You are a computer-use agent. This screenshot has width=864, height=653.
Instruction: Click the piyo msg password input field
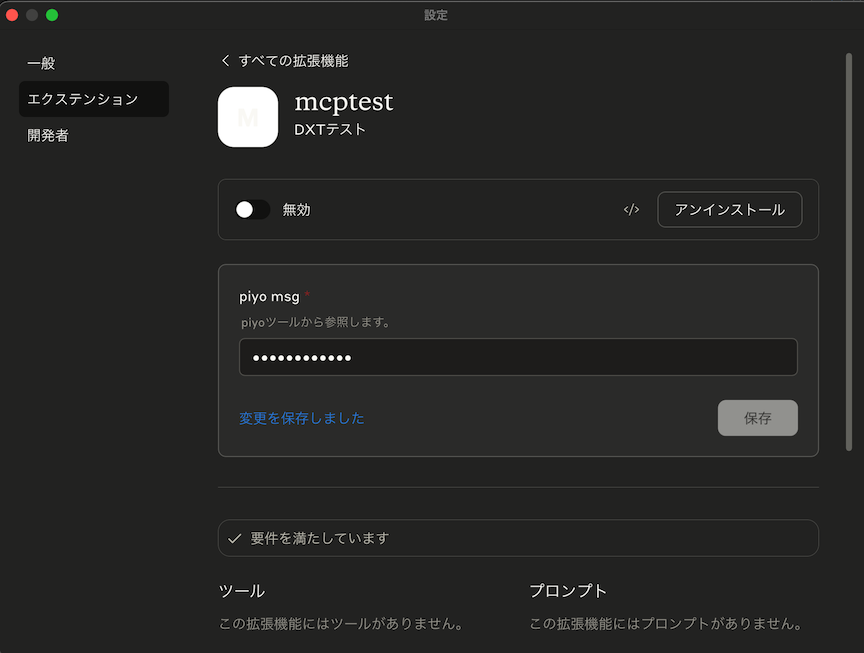coord(518,357)
